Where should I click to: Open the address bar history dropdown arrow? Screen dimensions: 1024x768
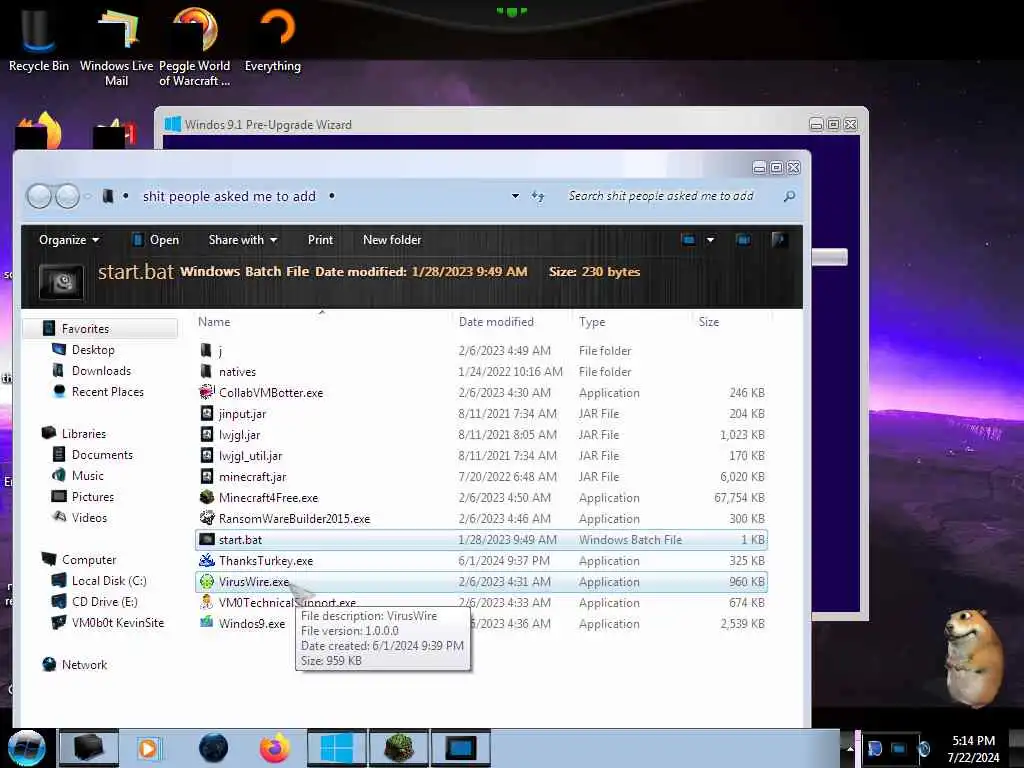tap(515, 196)
